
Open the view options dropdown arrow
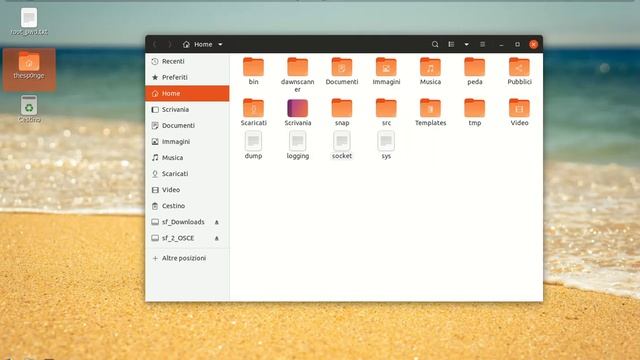466,44
